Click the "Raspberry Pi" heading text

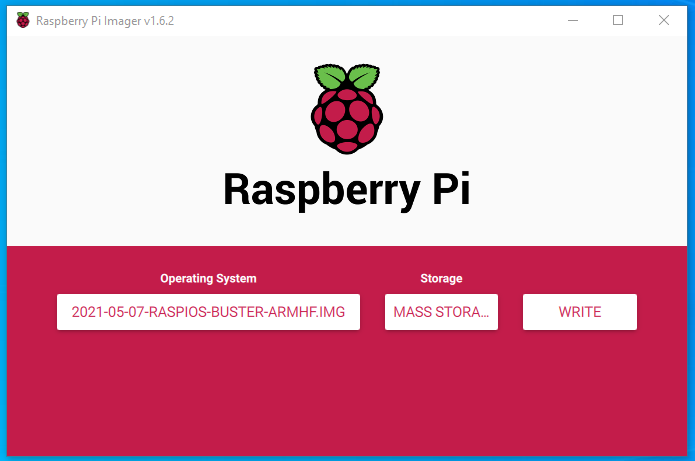[347, 190]
